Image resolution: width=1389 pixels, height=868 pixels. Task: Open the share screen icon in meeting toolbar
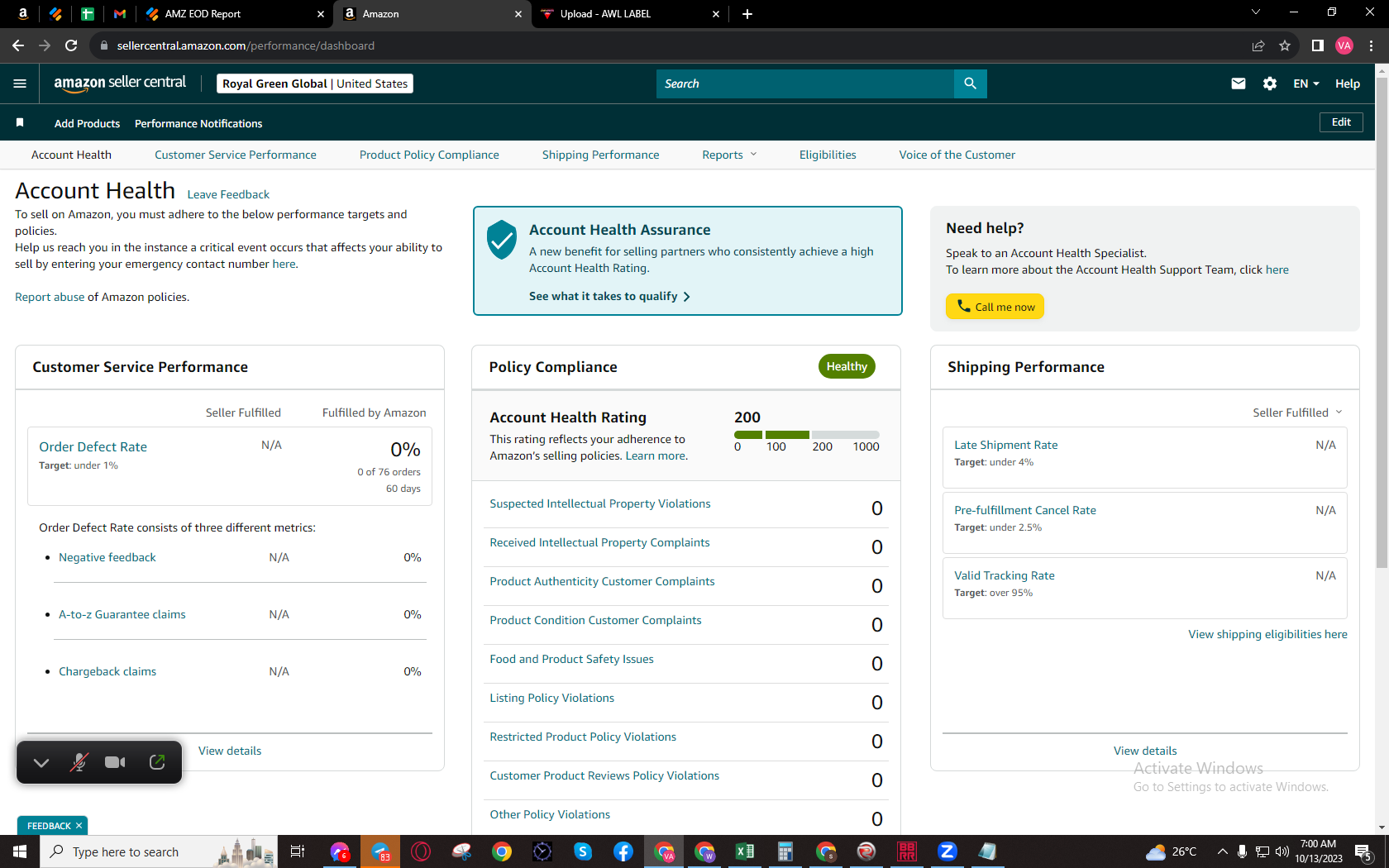pyautogui.click(x=157, y=762)
